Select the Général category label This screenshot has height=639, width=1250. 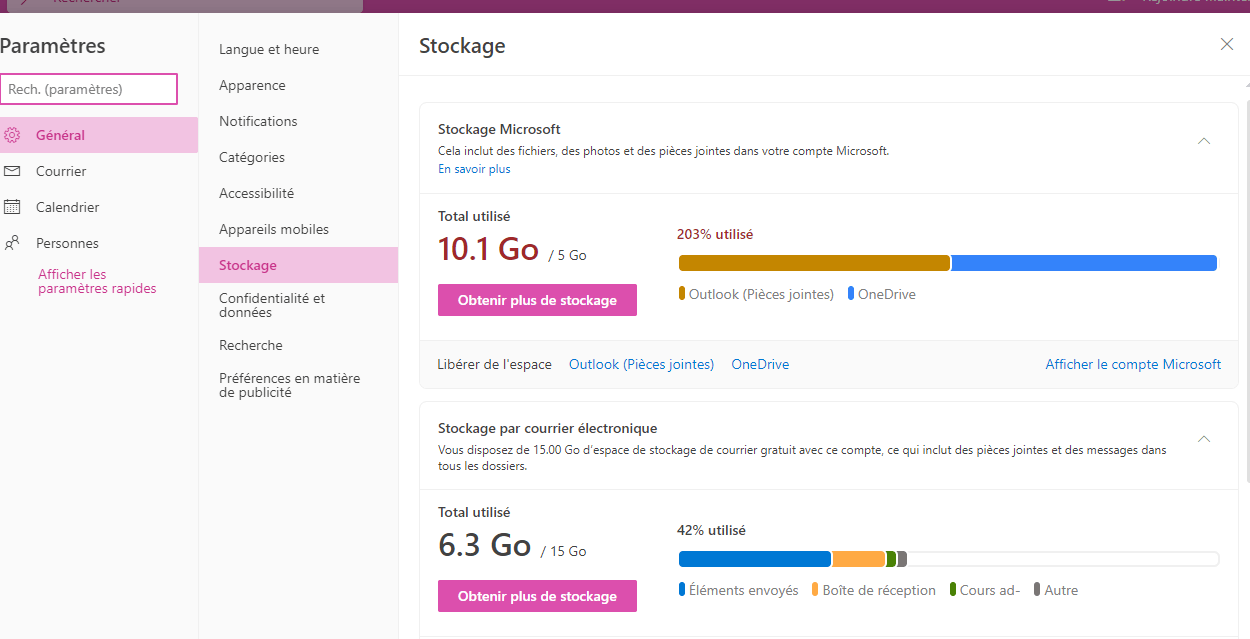click(60, 135)
